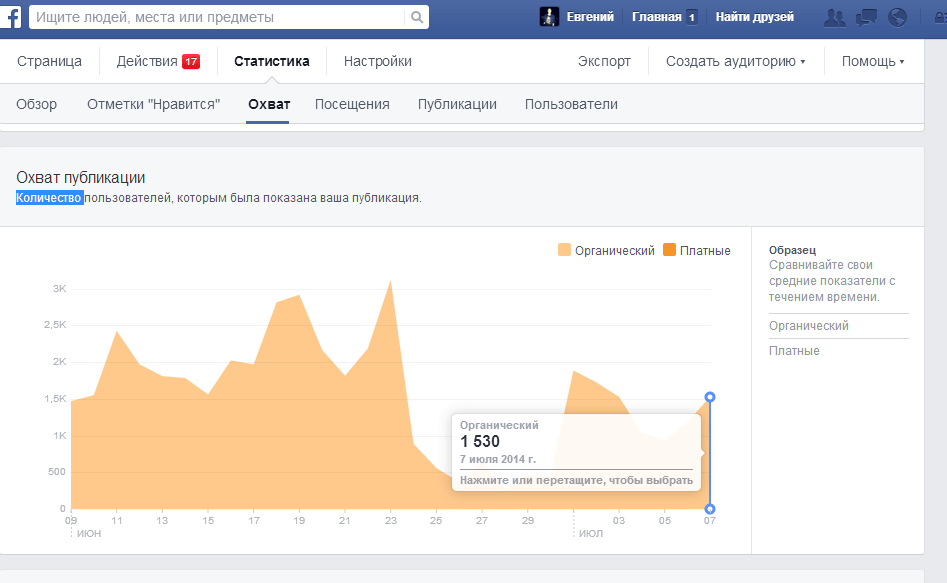Click the Экспорт button
The image size is (947, 583).
(604, 62)
